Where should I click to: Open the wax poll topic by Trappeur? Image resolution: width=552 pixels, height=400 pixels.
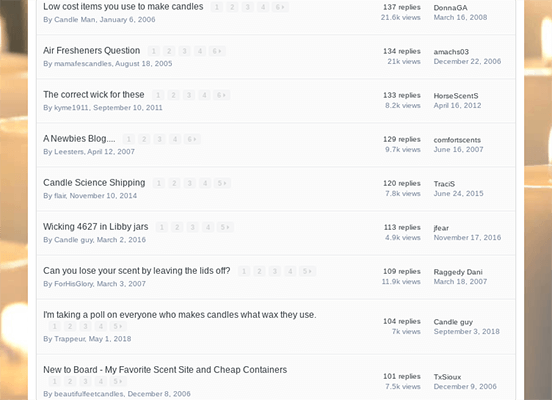(180, 315)
